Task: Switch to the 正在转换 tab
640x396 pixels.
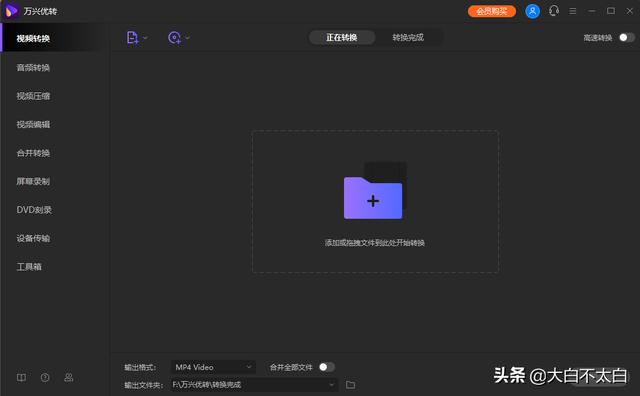Action: point(342,38)
